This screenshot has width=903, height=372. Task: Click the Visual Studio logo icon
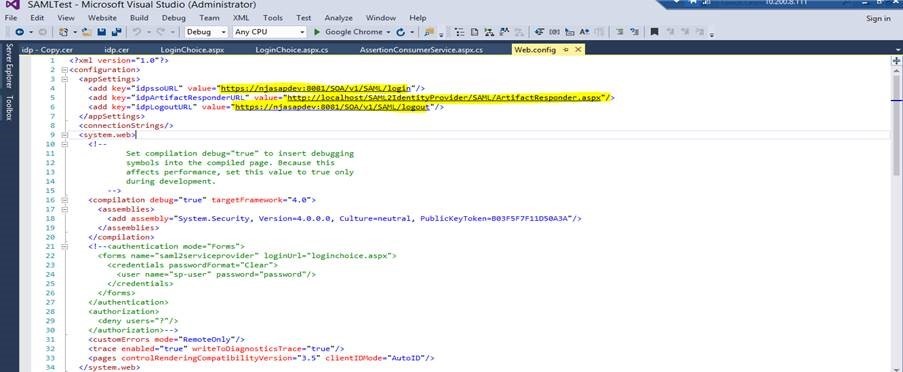[13, 6]
